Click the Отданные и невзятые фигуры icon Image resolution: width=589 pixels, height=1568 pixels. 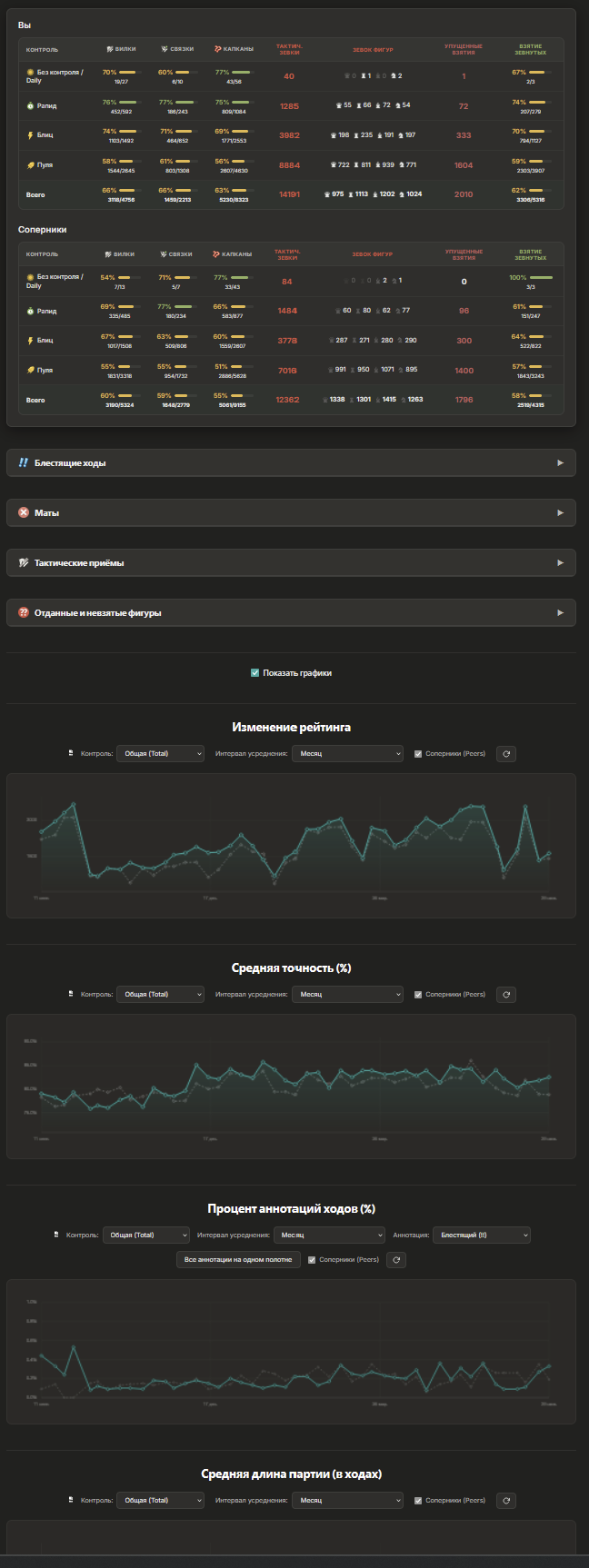pos(24,613)
